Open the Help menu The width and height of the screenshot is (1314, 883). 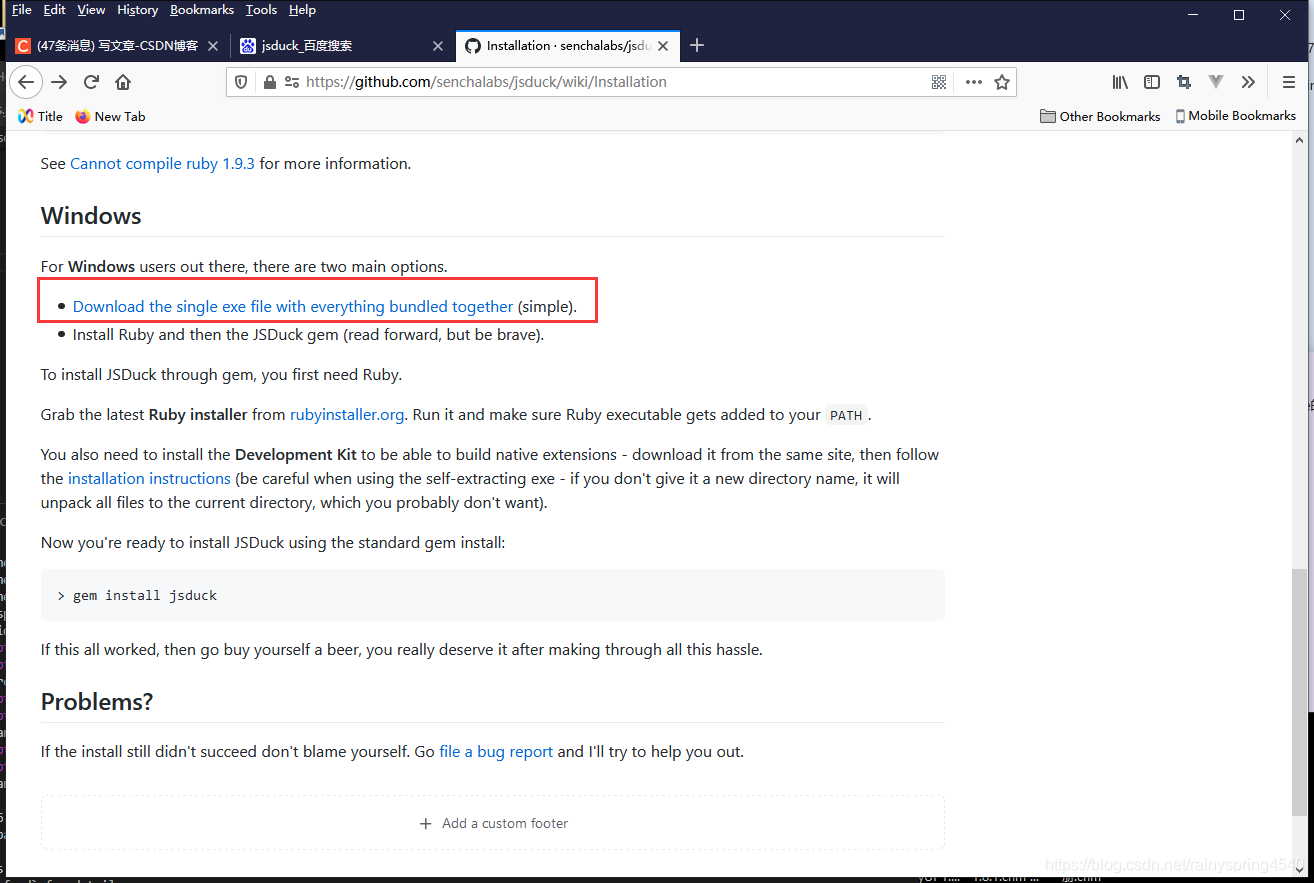(x=302, y=10)
